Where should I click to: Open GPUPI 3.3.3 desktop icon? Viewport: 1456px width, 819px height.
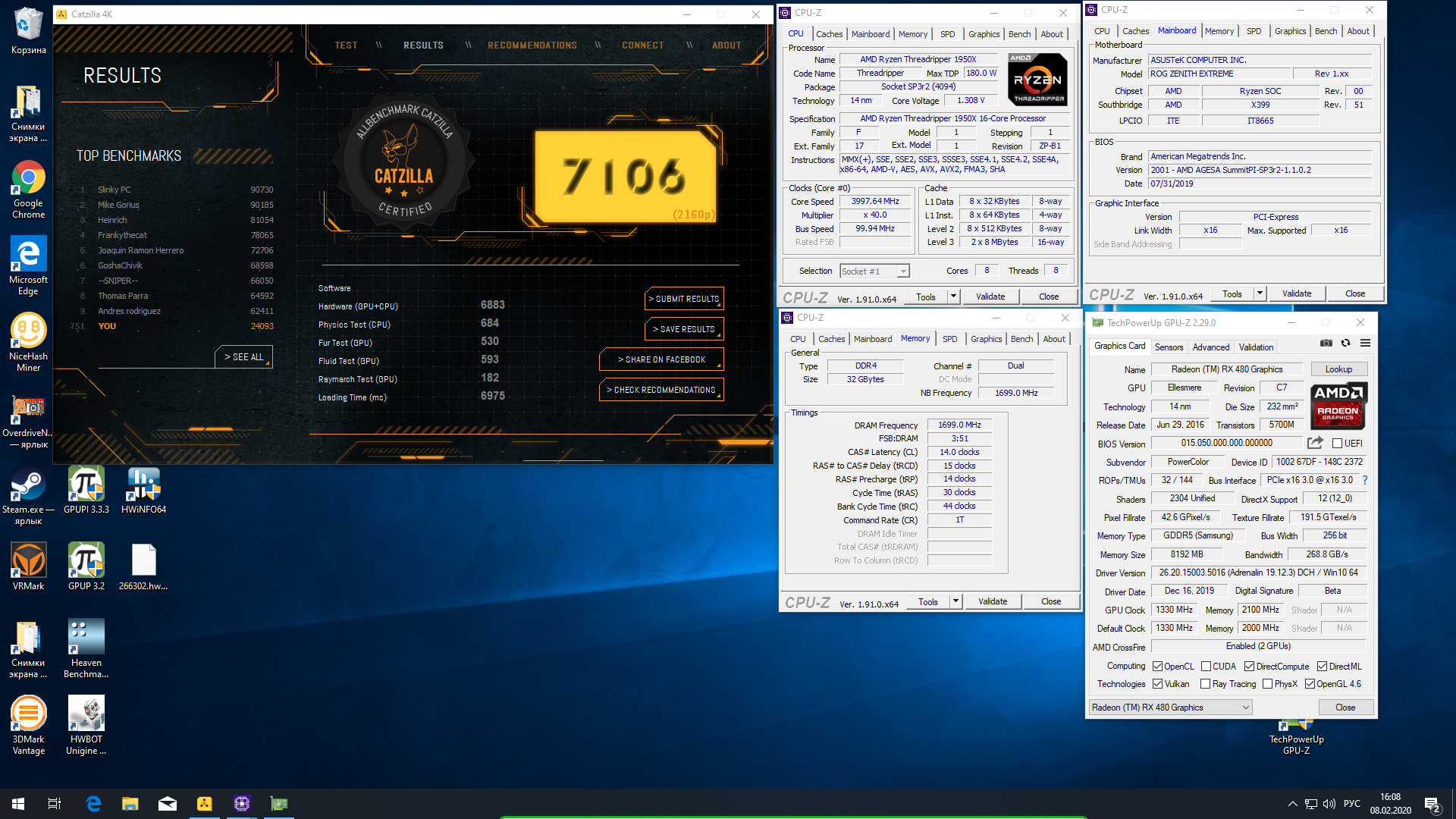[x=86, y=490]
